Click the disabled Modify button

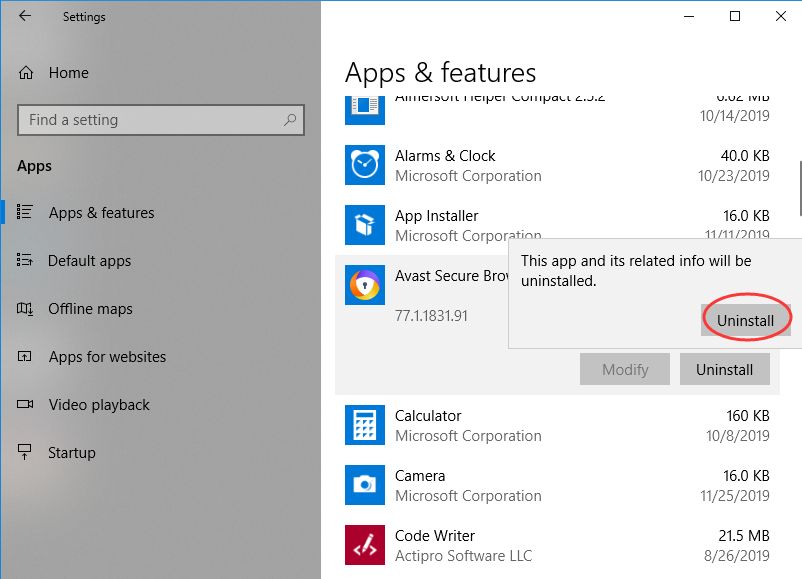tap(625, 369)
